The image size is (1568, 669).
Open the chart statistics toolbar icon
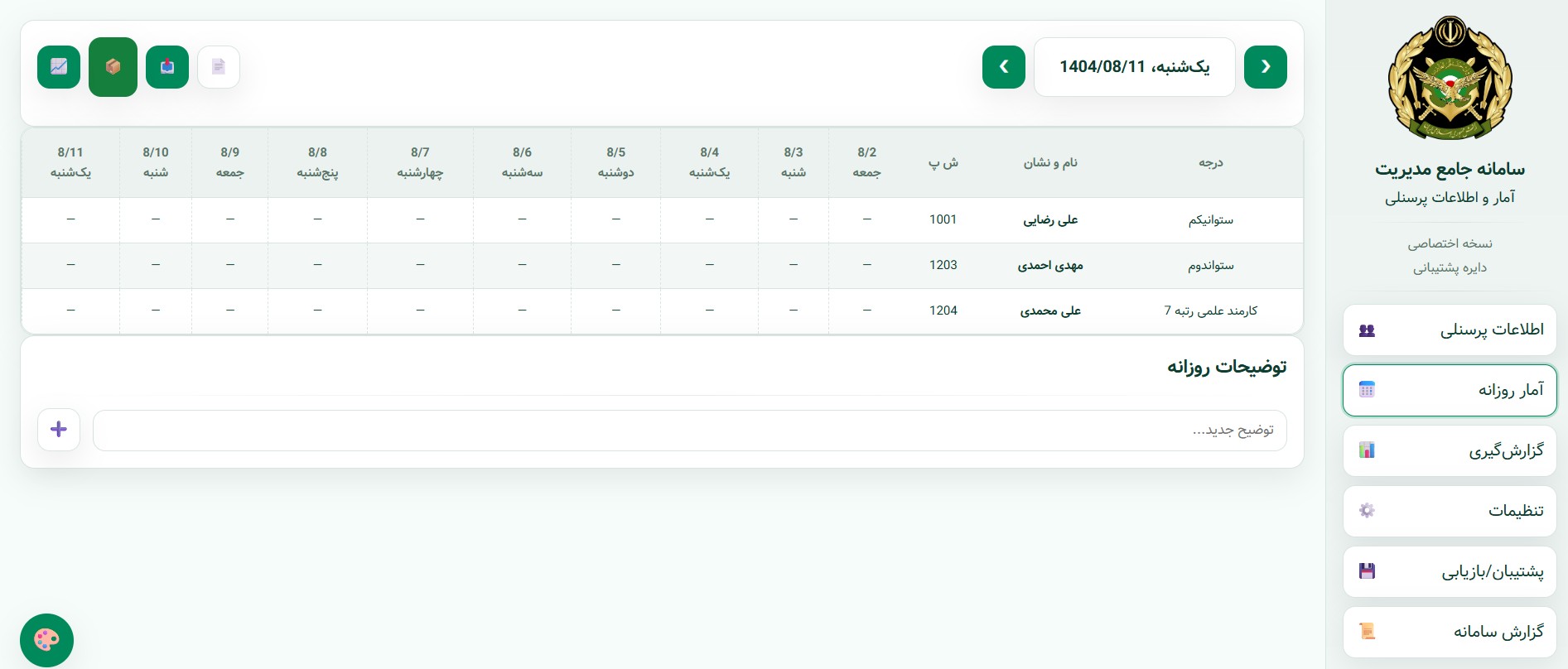click(59, 67)
